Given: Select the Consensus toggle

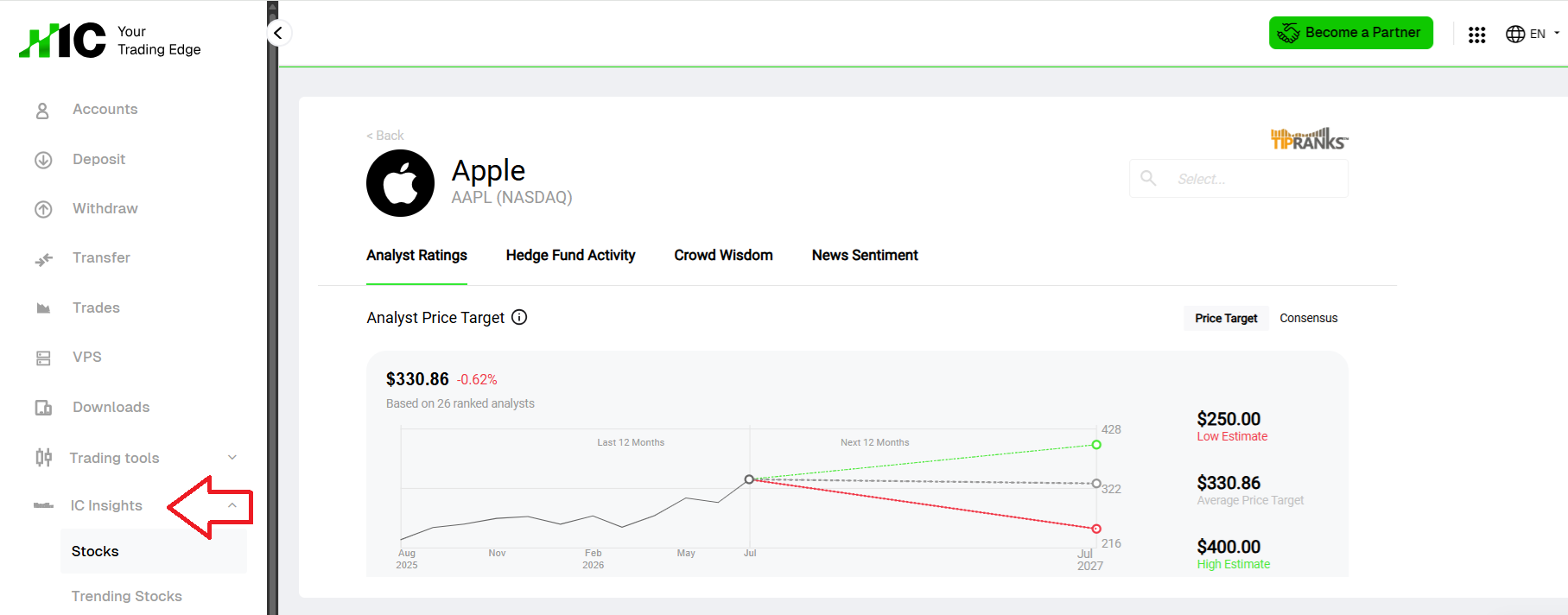Looking at the screenshot, I should tap(1308, 318).
